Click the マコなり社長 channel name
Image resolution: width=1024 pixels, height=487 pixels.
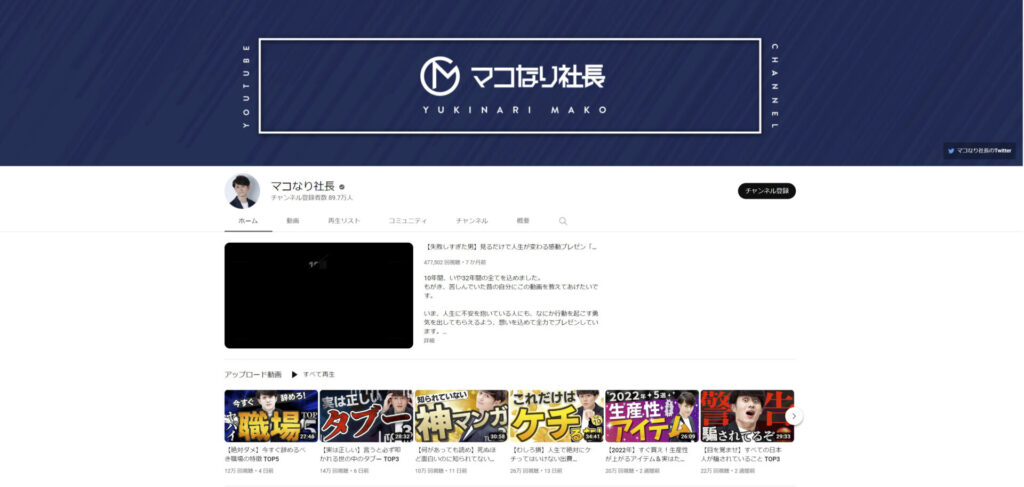pos(303,186)
